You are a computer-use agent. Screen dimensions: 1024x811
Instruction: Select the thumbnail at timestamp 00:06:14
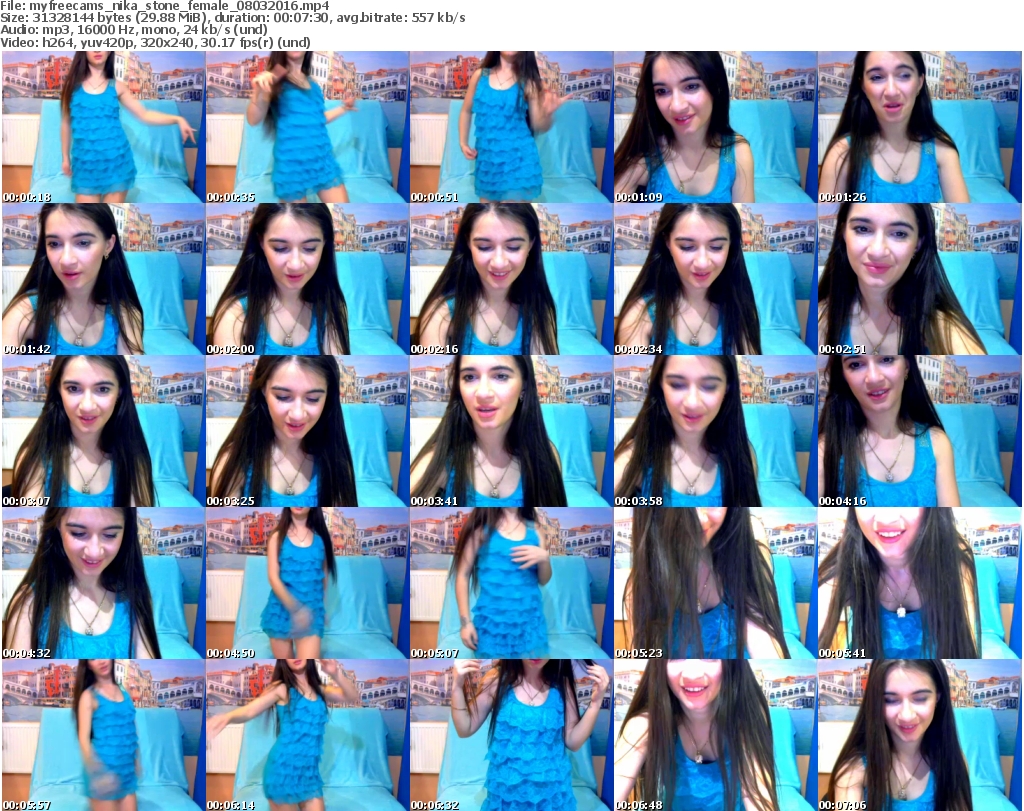tap(308, 735)
